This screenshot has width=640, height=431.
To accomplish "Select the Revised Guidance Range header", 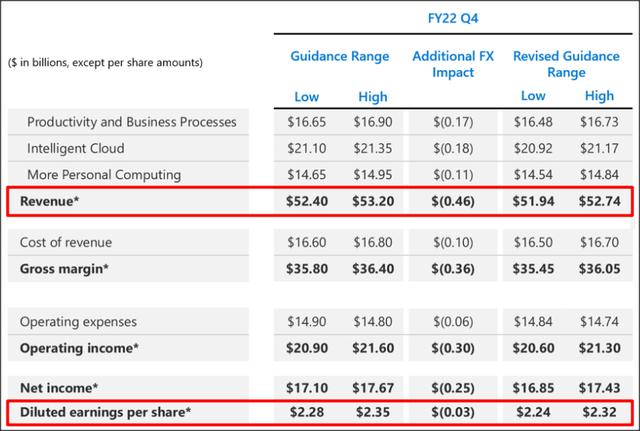I will [566, 65].
